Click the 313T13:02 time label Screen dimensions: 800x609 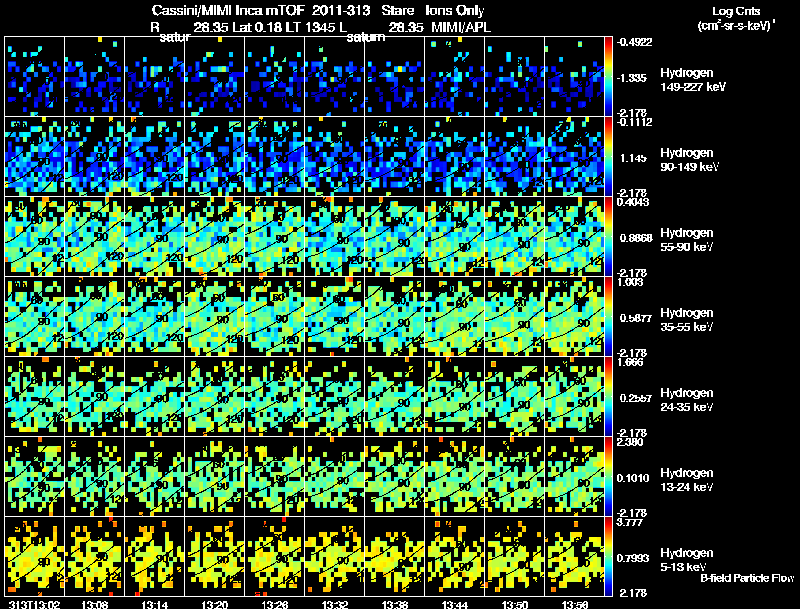[x=35, y=604]
